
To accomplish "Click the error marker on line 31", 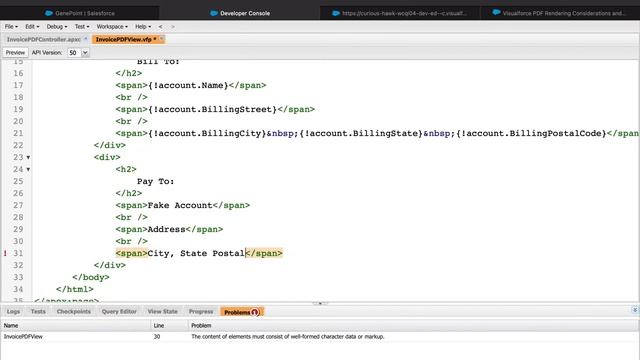I will (x=5, y=253).
